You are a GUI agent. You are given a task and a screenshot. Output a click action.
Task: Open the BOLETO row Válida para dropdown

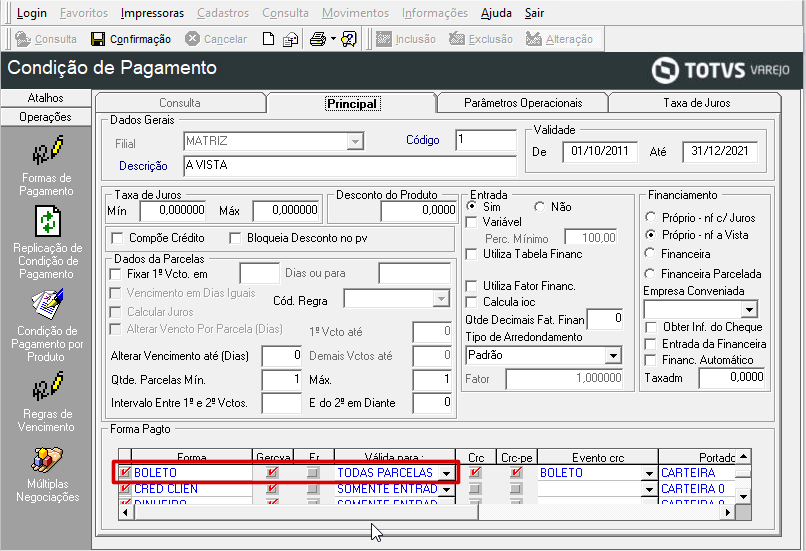coord(447,473)
